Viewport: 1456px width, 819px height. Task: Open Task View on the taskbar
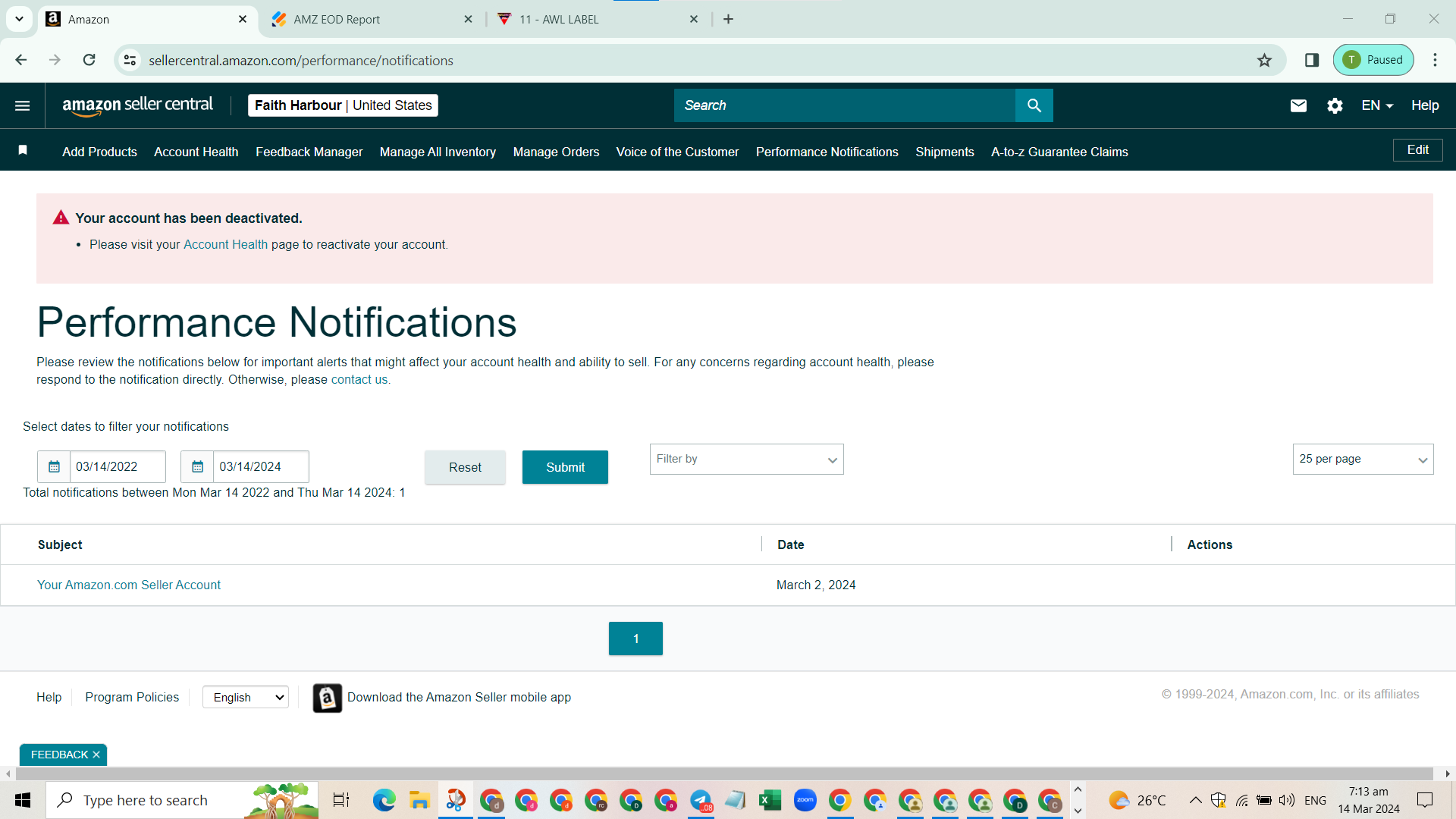pyautogui.click(x=341, y=800)
